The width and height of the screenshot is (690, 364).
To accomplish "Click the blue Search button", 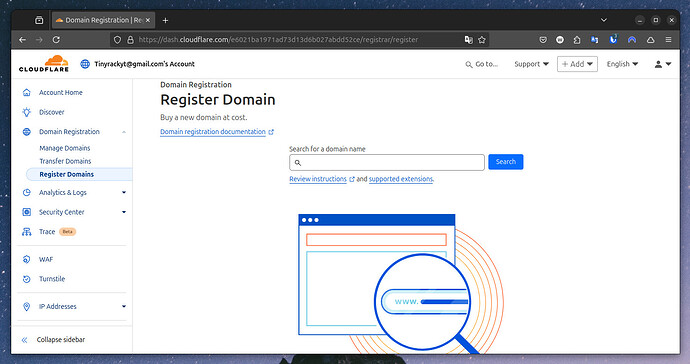I will coord(506,162).
